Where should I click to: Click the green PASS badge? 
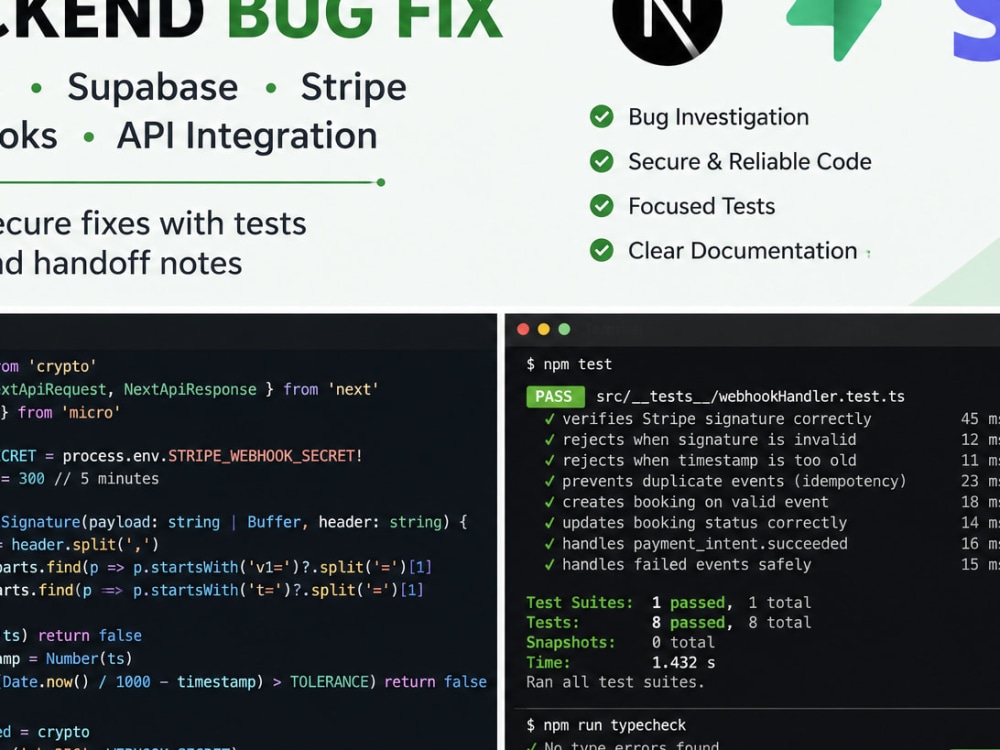(555, 397)
